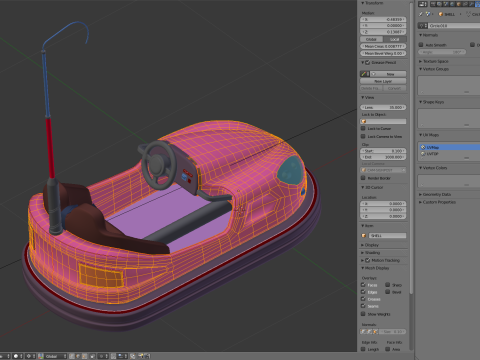
Task: Enable edge select mode in 3D view header
Action: point(78,356)
